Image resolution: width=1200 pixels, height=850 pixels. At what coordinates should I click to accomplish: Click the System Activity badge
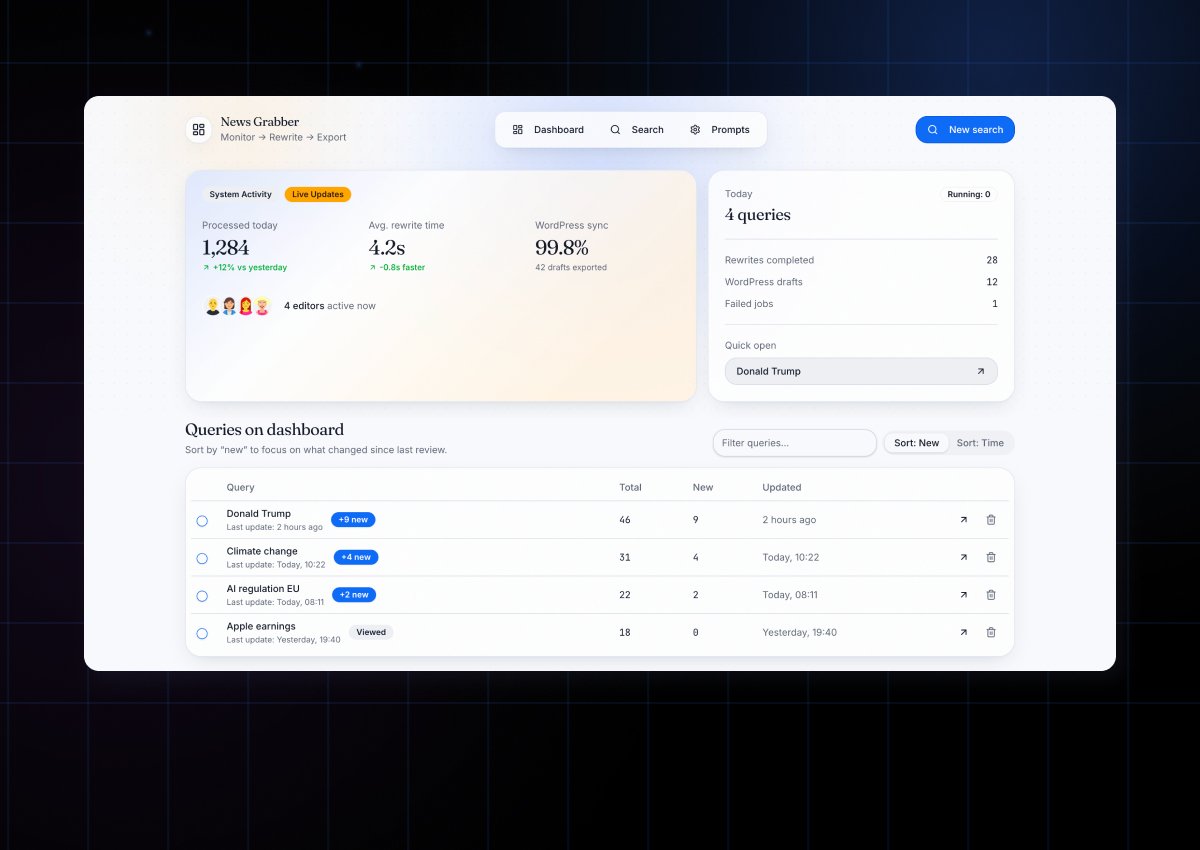tap(240, 194)
